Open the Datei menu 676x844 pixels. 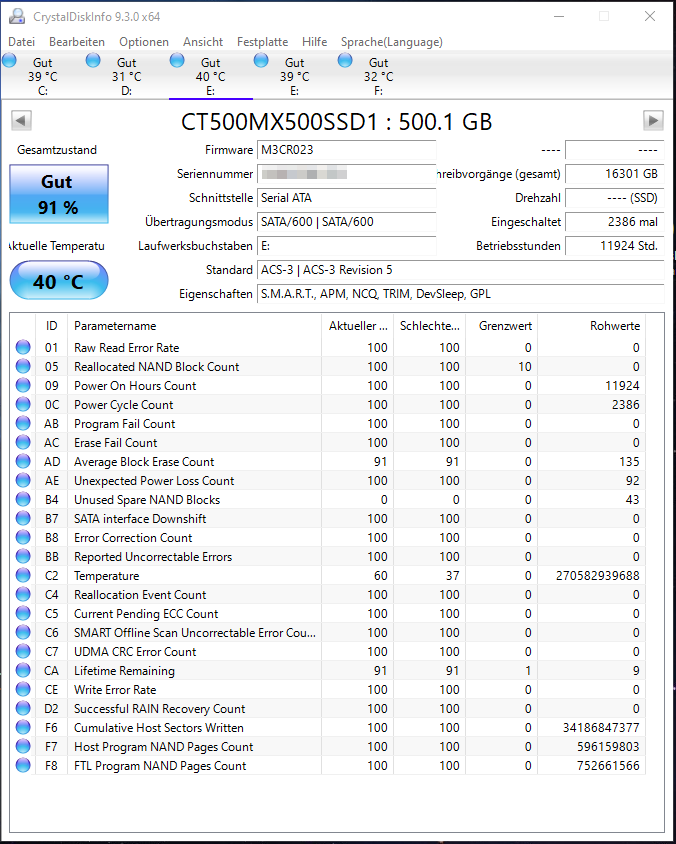click(22, 41)
